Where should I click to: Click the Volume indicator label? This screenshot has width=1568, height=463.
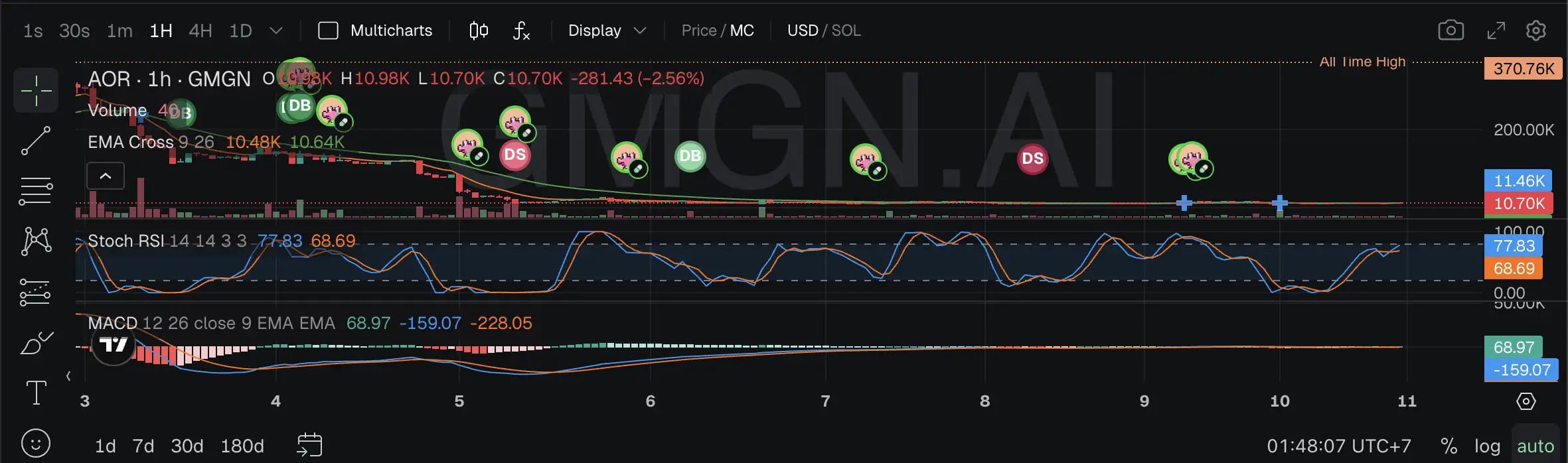click(x=117, y=110)
